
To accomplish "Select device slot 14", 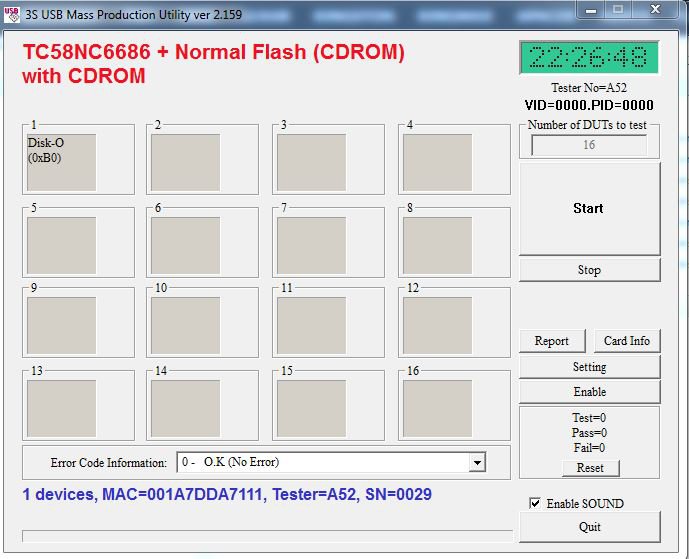I will [185, 408].
